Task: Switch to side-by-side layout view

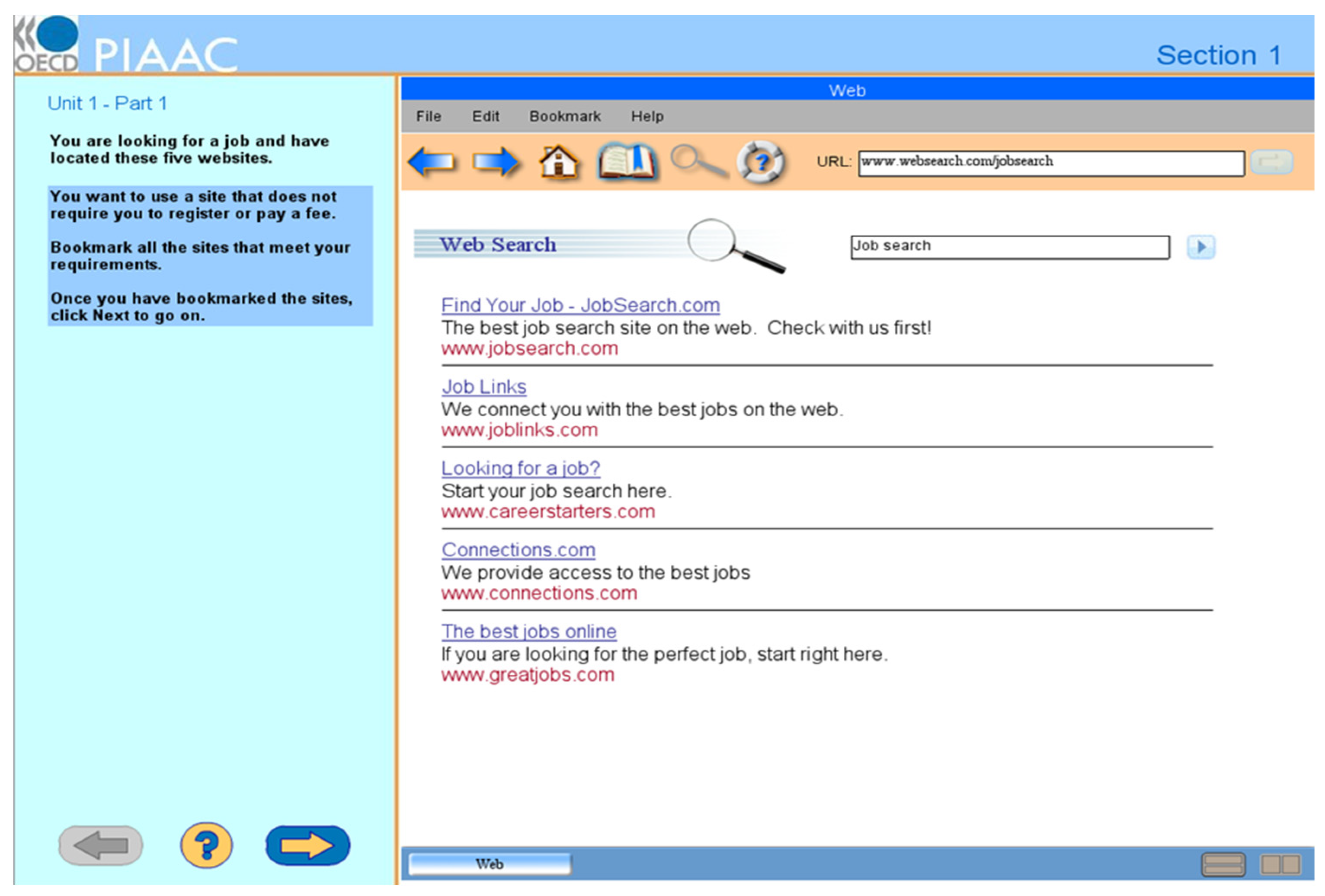Action: point(1280,864)
